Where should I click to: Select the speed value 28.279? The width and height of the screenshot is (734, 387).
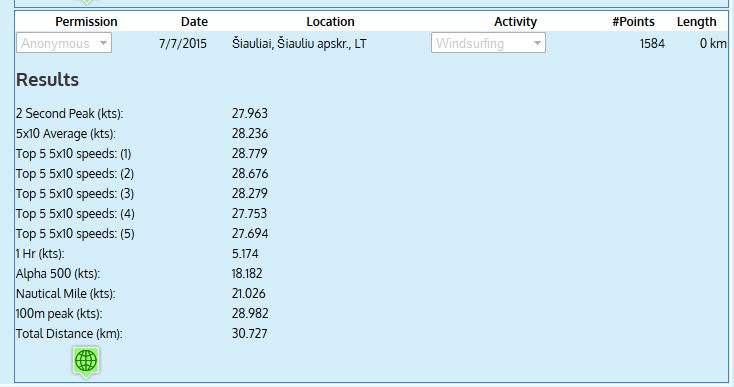point(250,193)
